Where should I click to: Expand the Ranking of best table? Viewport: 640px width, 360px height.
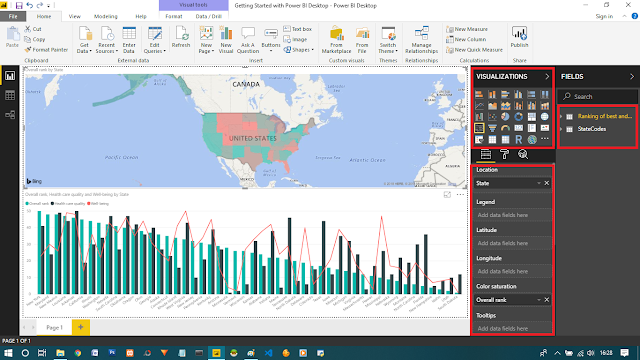pos(562,116)
